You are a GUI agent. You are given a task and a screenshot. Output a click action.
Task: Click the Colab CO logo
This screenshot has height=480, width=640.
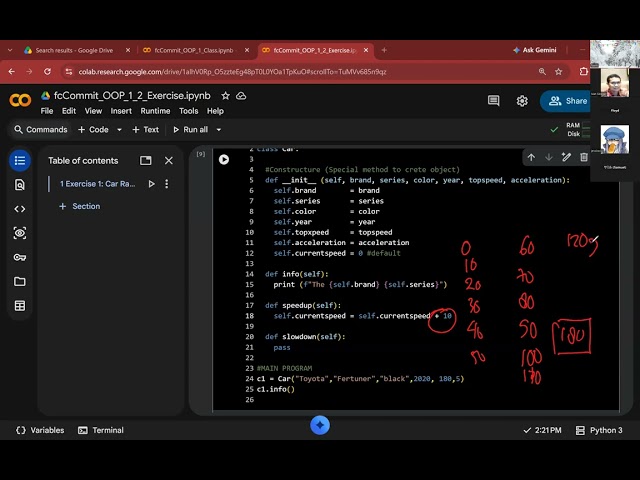pos(20,100)
